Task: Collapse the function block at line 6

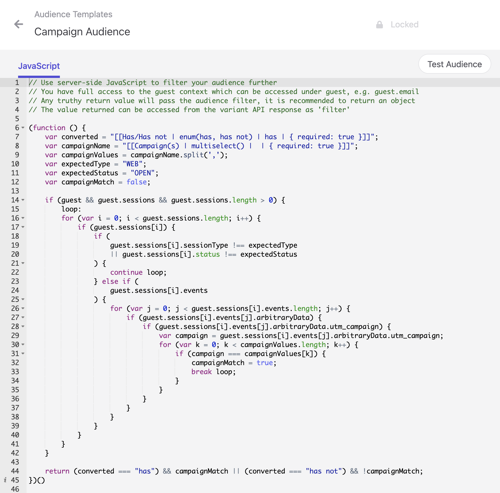Action: click(x=23, y=128)
